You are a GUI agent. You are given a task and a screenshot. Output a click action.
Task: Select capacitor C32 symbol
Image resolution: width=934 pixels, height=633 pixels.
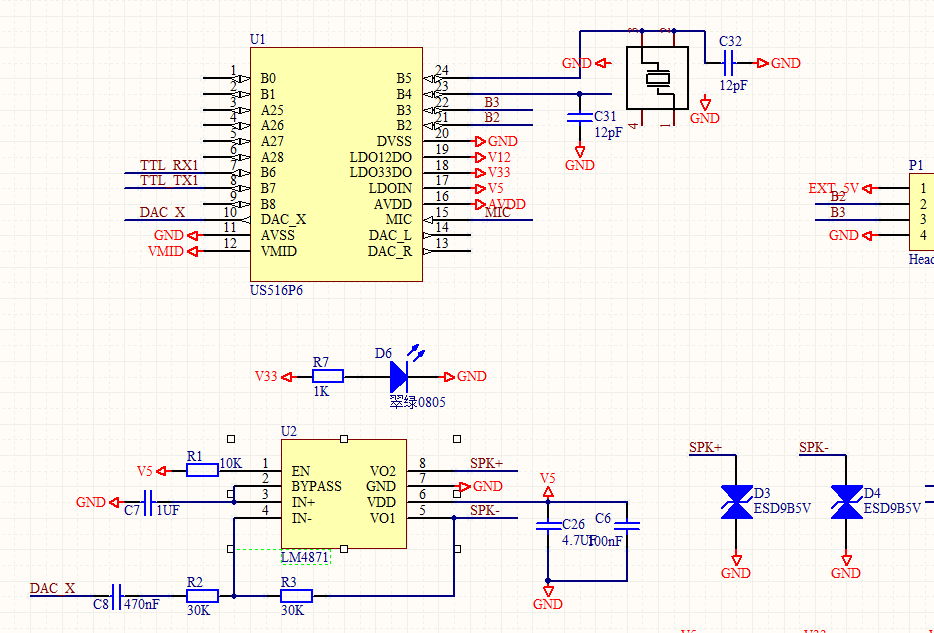pyautogui.click(x=729, y=63)
